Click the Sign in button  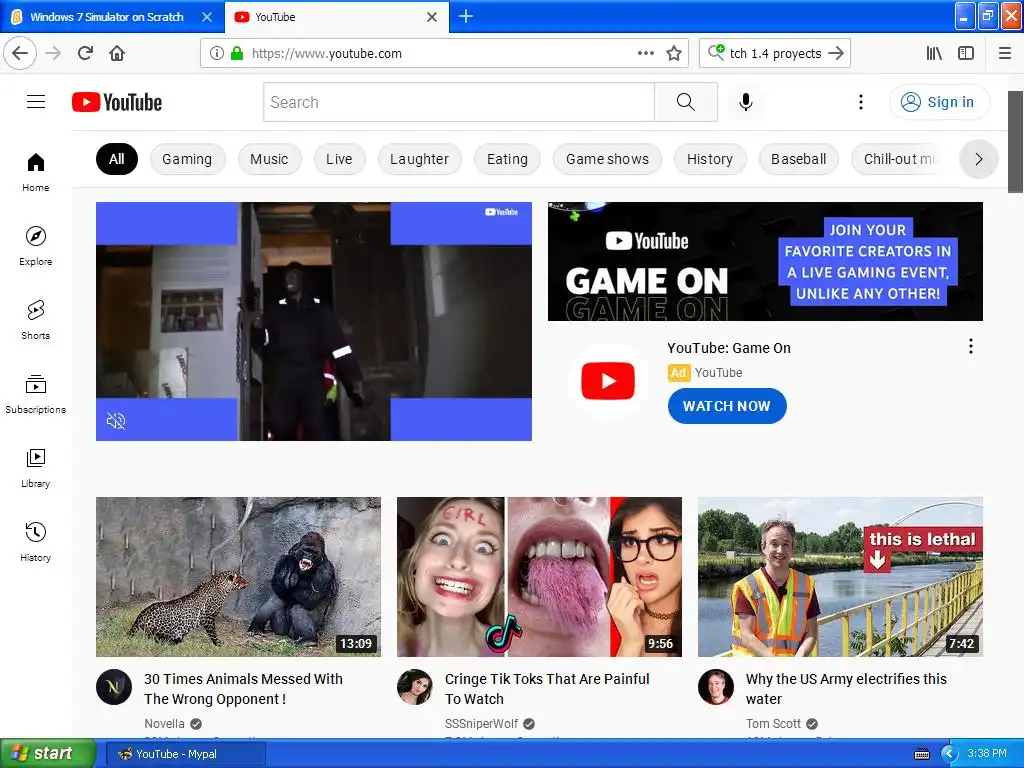[x=939, y=102]
